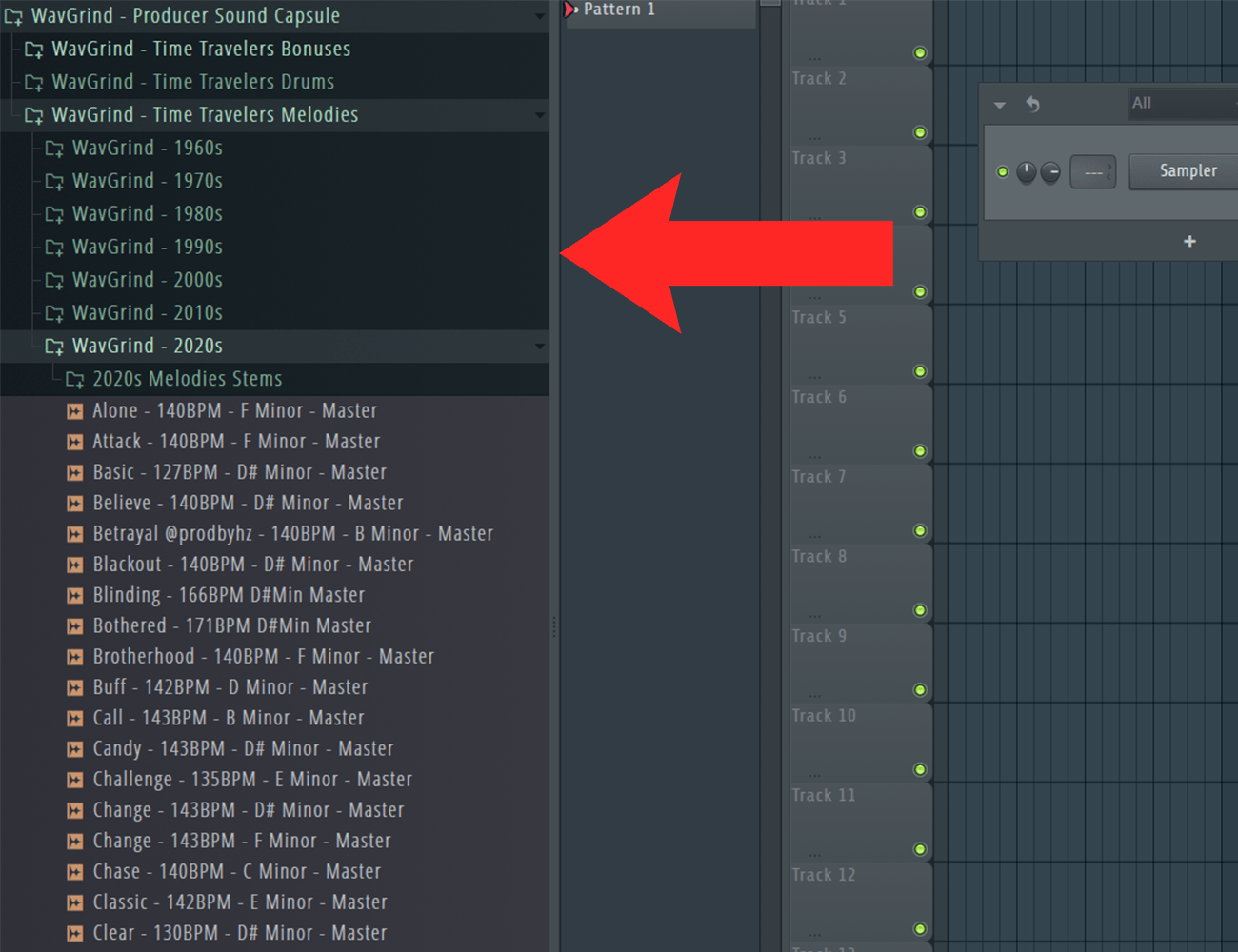Viewport: 1238px width, 952px height.
Task: Click the browser panel divider grip handle
Action: pos(554,625)
